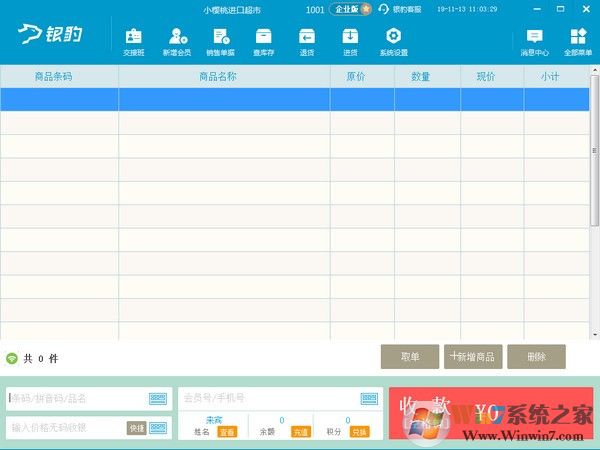The height and width of the screenshot is (450, 600).
Task: Maximize the POS window
Action: tap(561, 9)
